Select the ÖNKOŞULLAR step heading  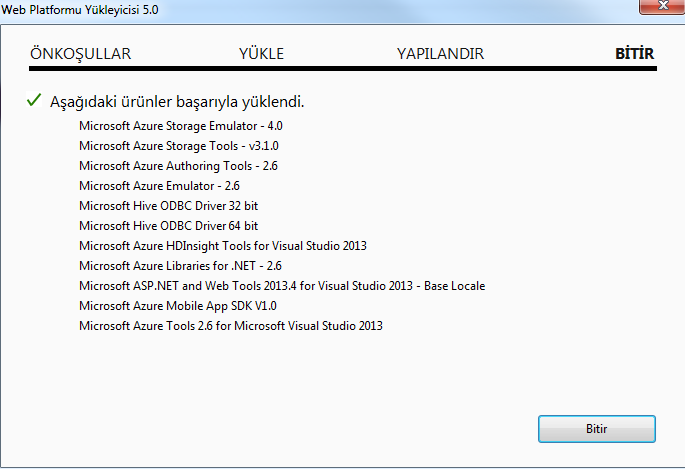coord(80,54)
